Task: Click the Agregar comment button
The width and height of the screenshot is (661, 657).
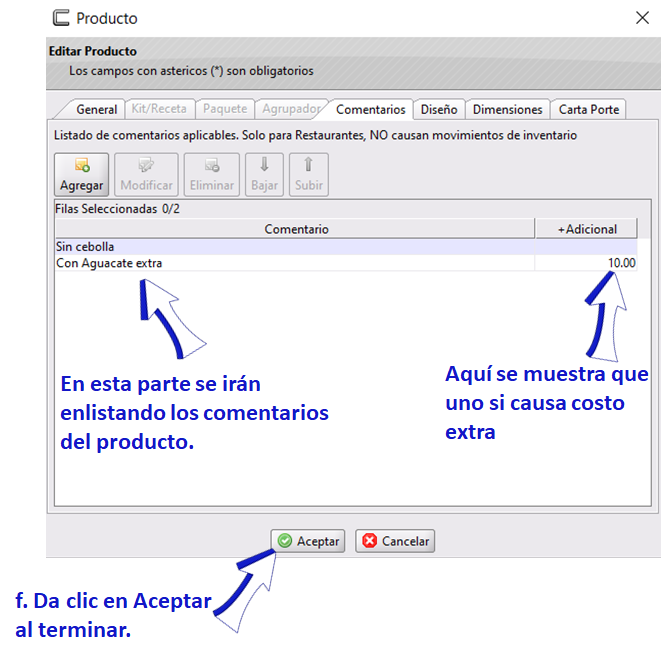Action: click(x=81, y=174)
